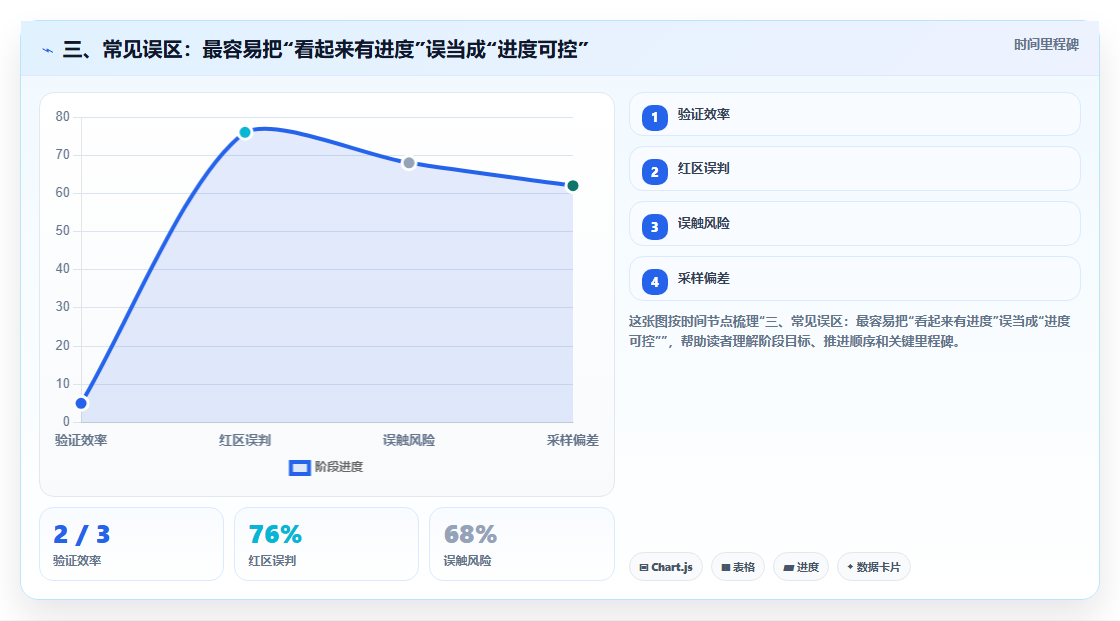Click the 2 / 3 stat value
Image resolution: width=1120 pixels, height=621 pixels.
81,535
